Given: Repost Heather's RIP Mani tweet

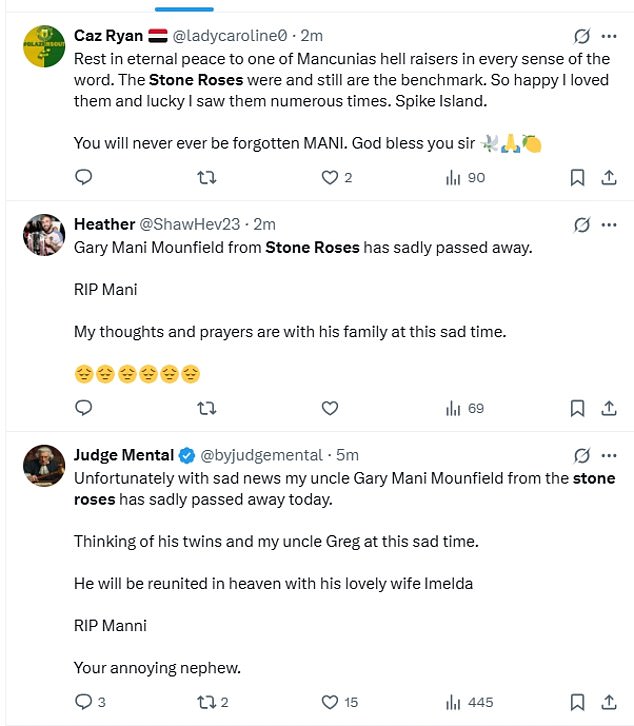Looking at the screenshot, I should click(207, 407).
